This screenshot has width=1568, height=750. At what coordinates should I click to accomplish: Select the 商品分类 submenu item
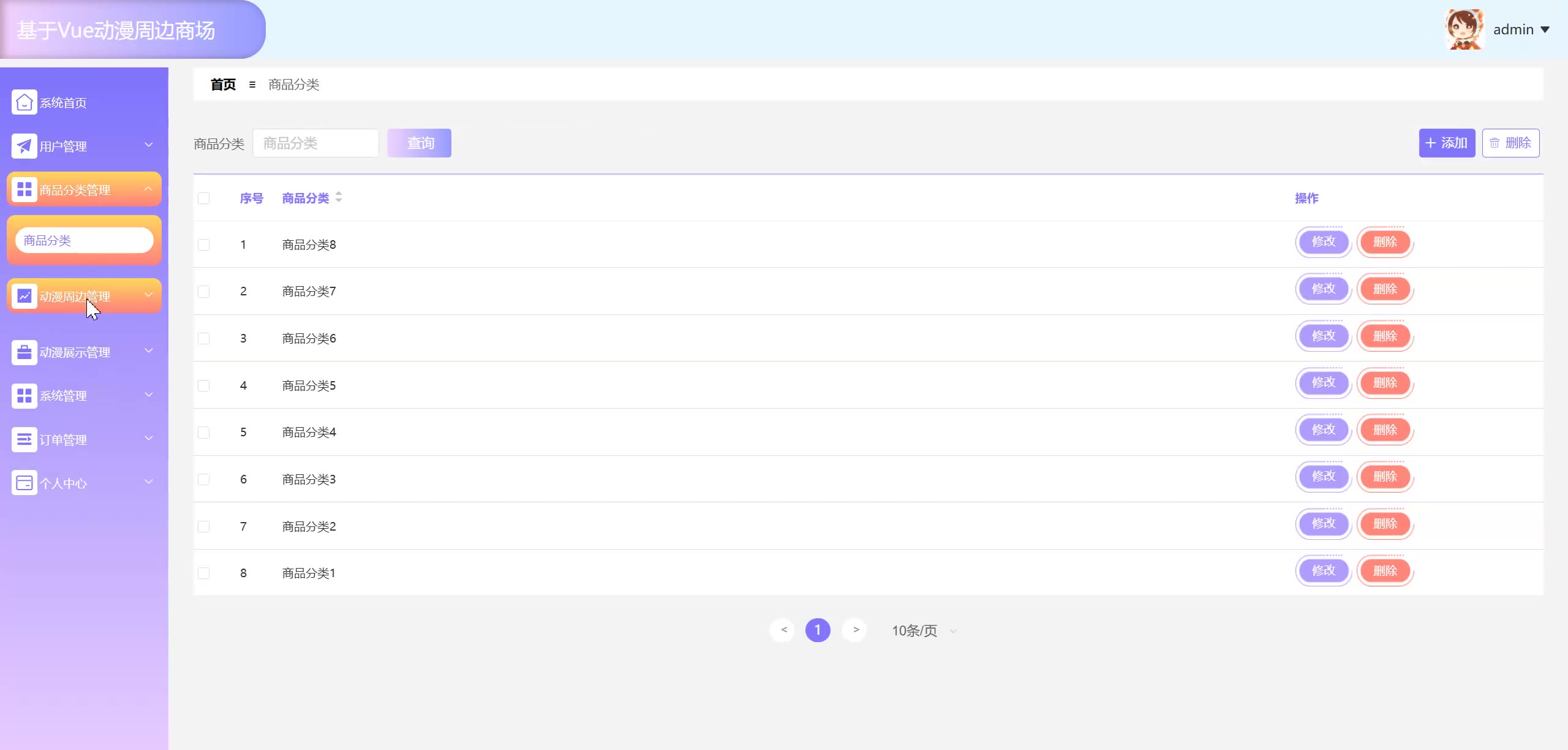tap(84, 240)
